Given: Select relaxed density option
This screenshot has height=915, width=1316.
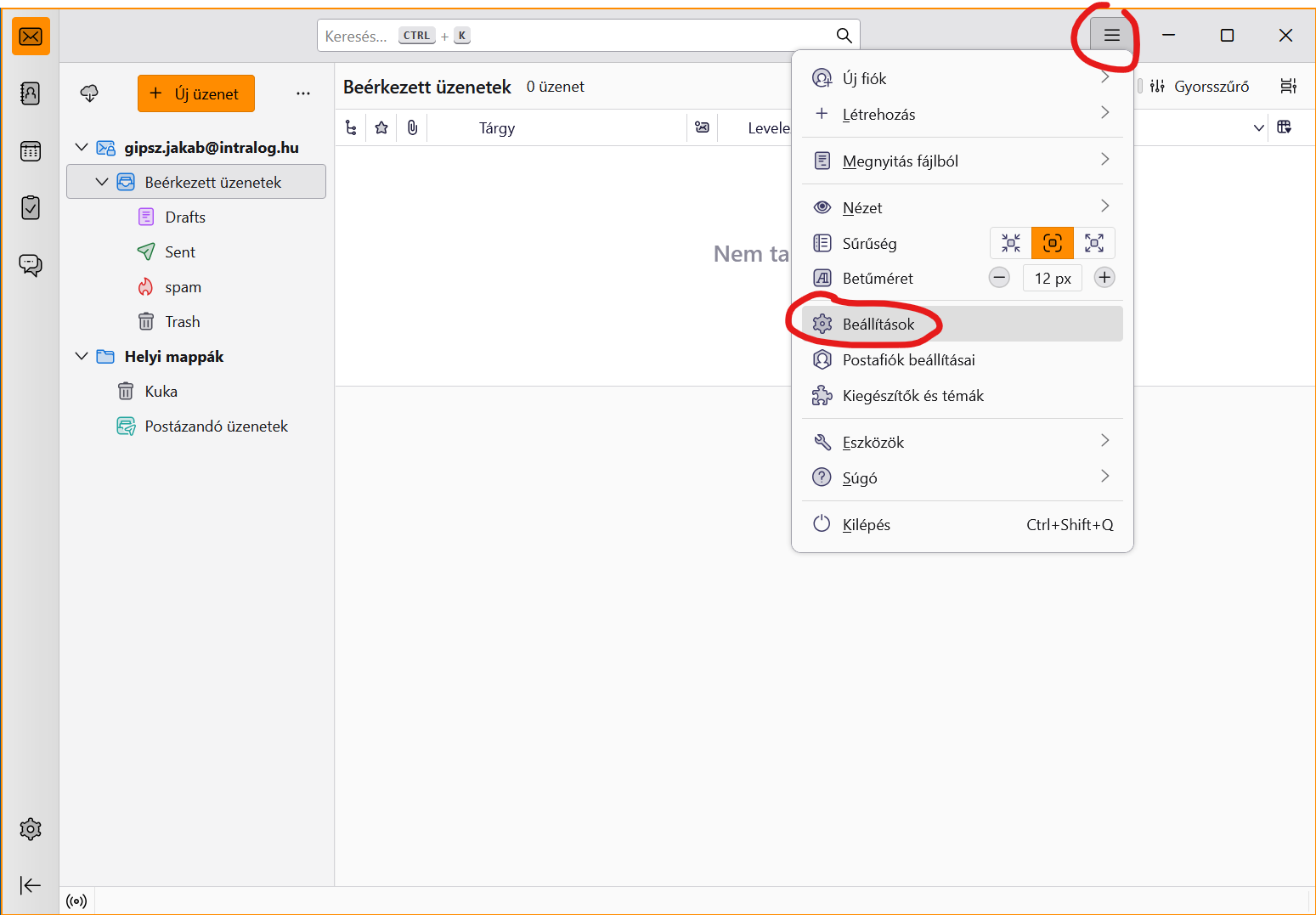Looking at the screenshot, I should (1094, 244).
